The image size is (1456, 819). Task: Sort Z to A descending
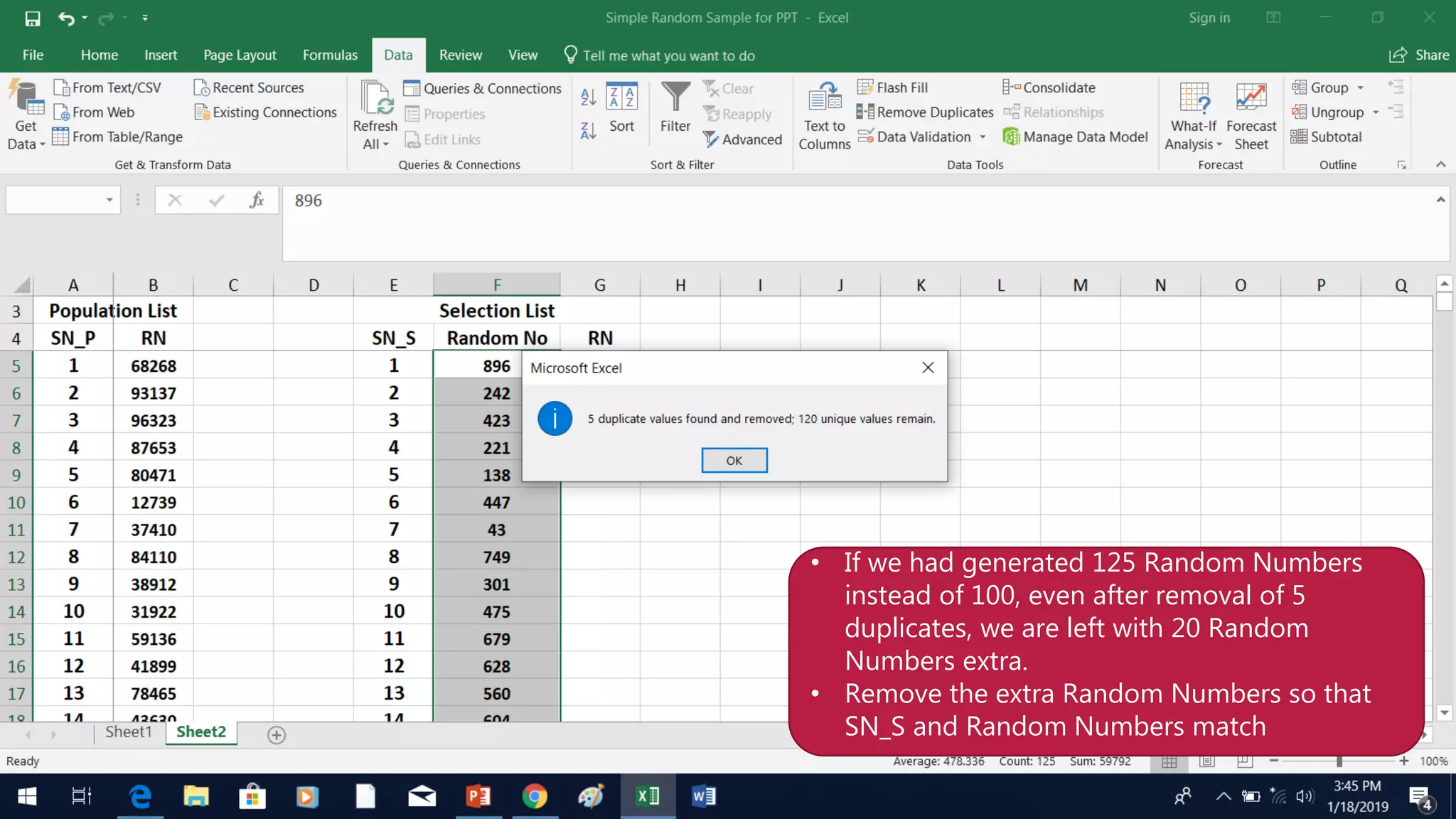pyautogui.click(x=588, y=131)
